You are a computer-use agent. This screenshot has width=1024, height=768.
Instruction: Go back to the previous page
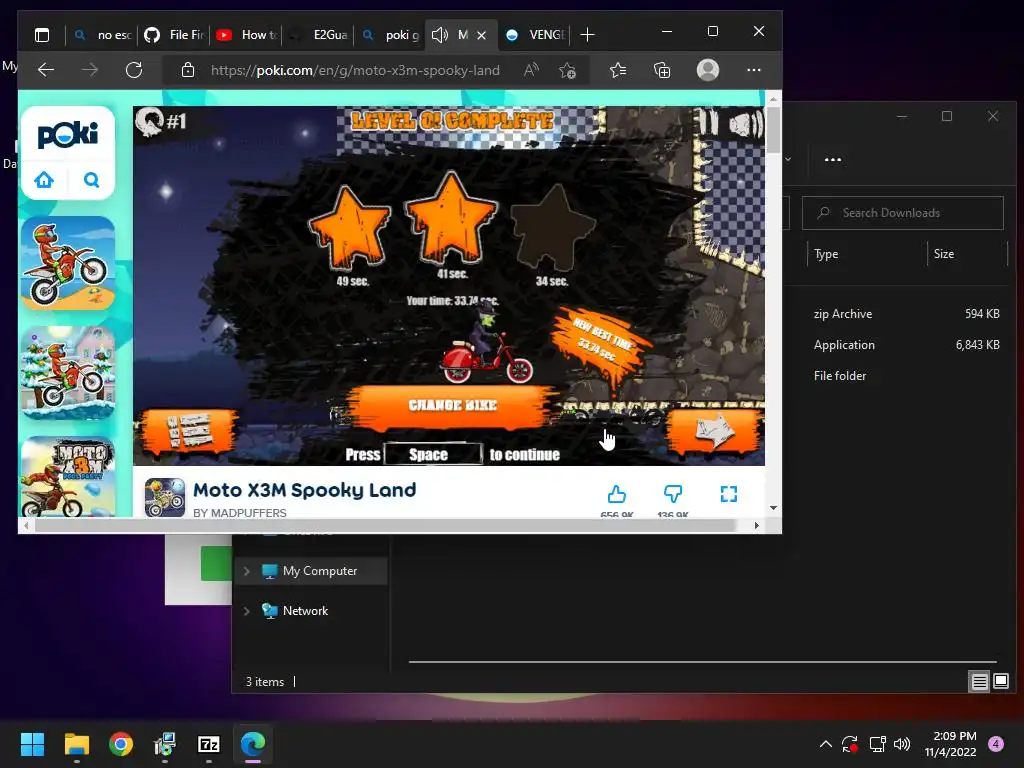click(x=46, y=70)
